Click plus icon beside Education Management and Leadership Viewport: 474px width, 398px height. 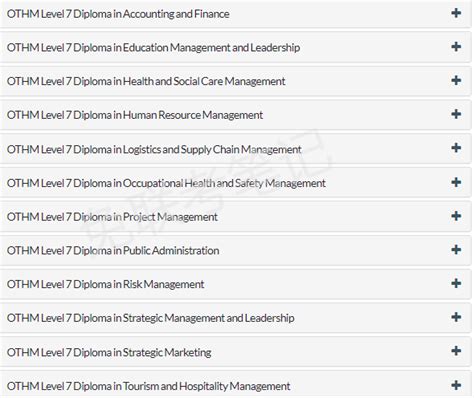[456, 47]
